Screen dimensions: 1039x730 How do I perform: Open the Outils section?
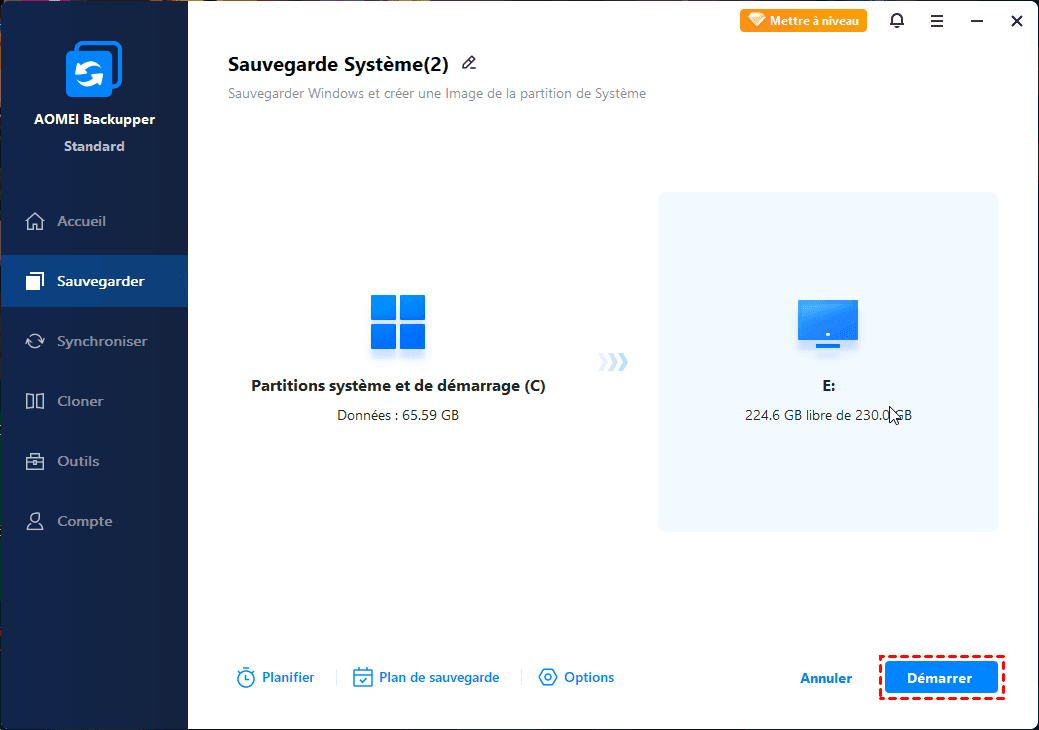(x=94, y=461)
